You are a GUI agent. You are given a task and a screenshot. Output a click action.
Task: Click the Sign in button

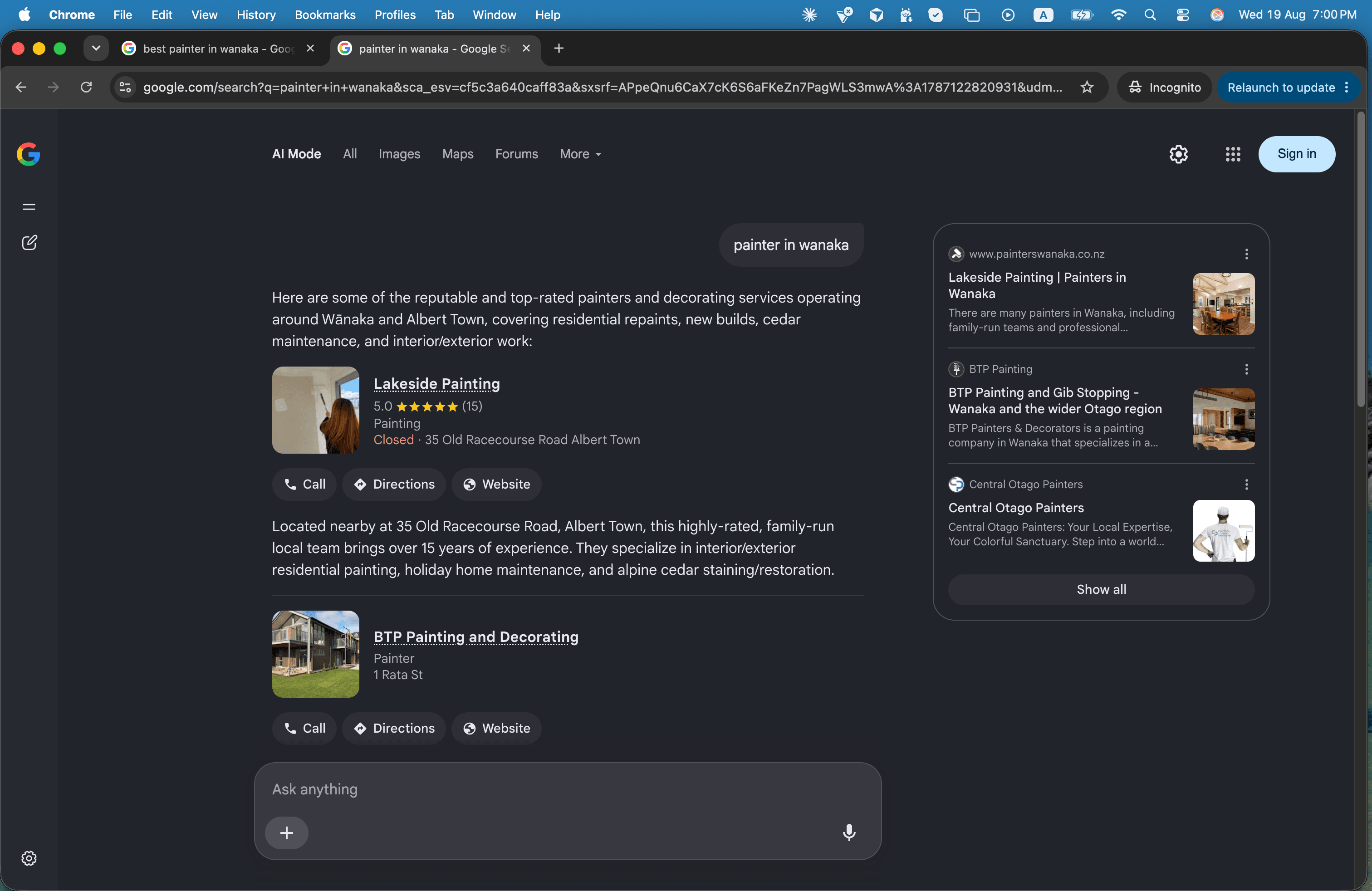click(1297, 154)
